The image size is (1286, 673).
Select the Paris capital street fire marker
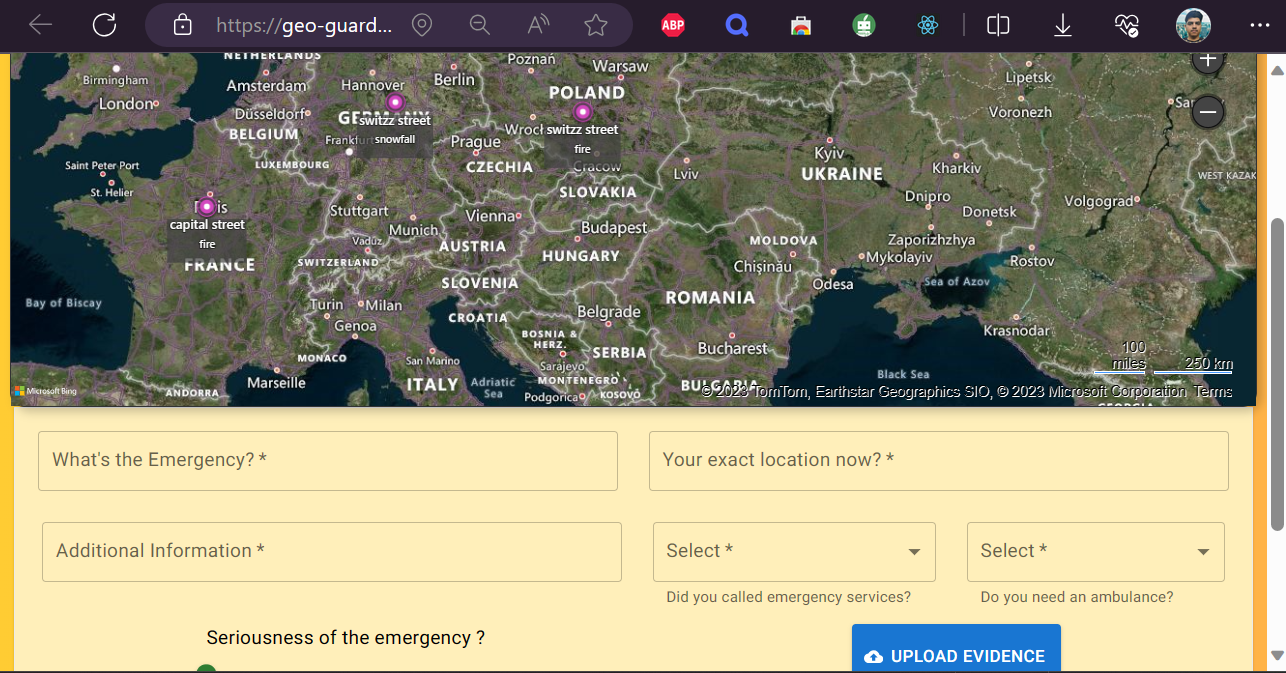click(207, 207)
